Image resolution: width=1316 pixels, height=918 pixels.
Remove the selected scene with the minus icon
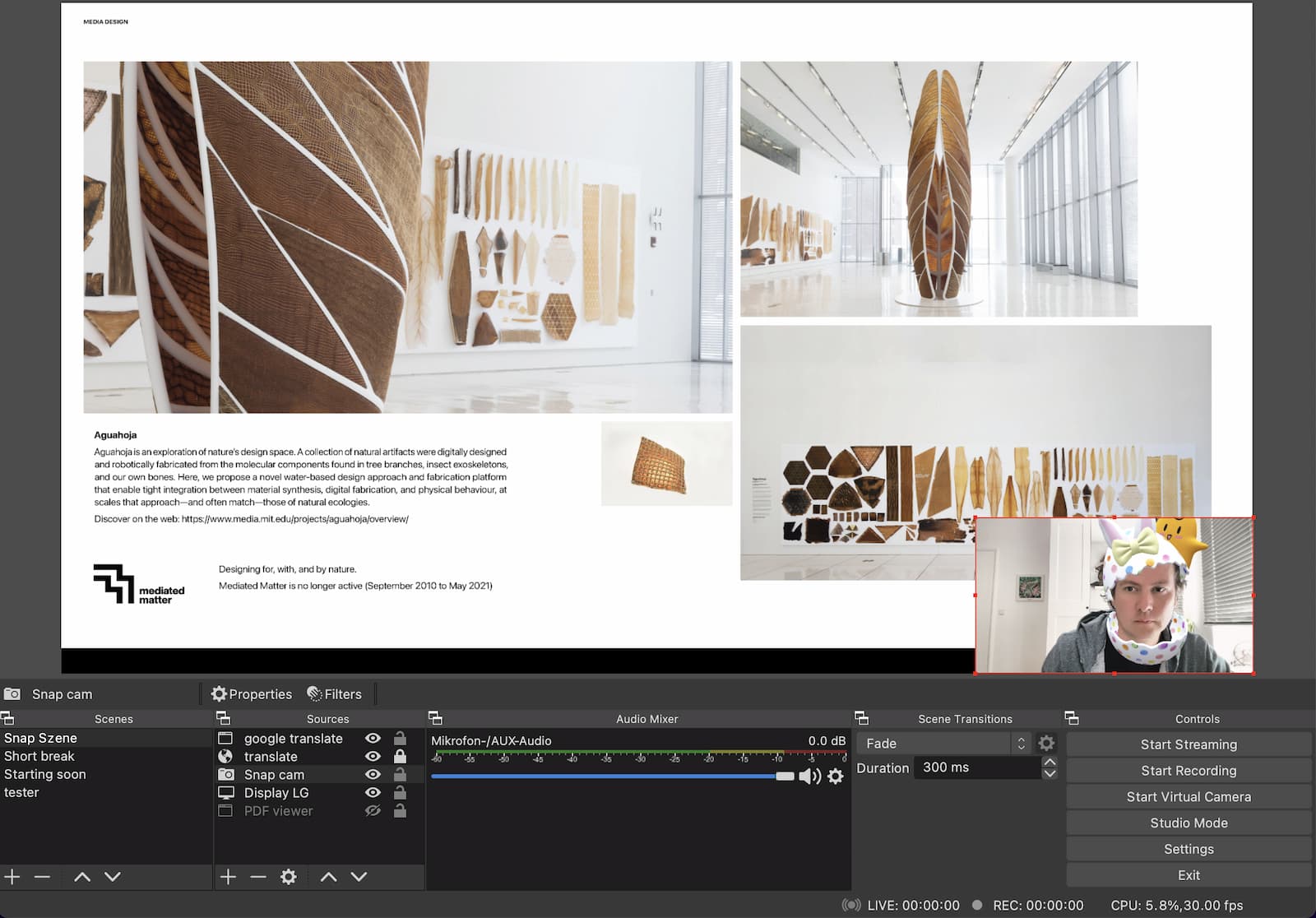pos(42,877)
